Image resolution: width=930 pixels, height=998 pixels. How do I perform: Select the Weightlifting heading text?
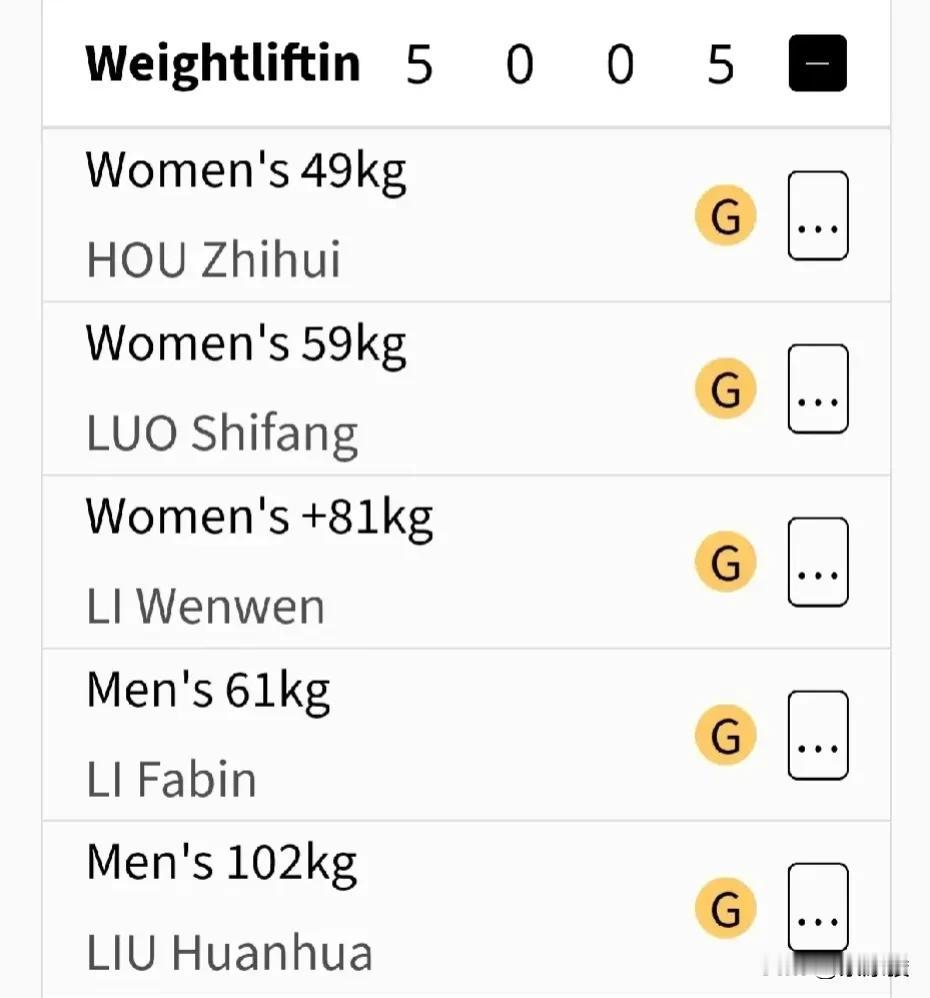[223, 64]
